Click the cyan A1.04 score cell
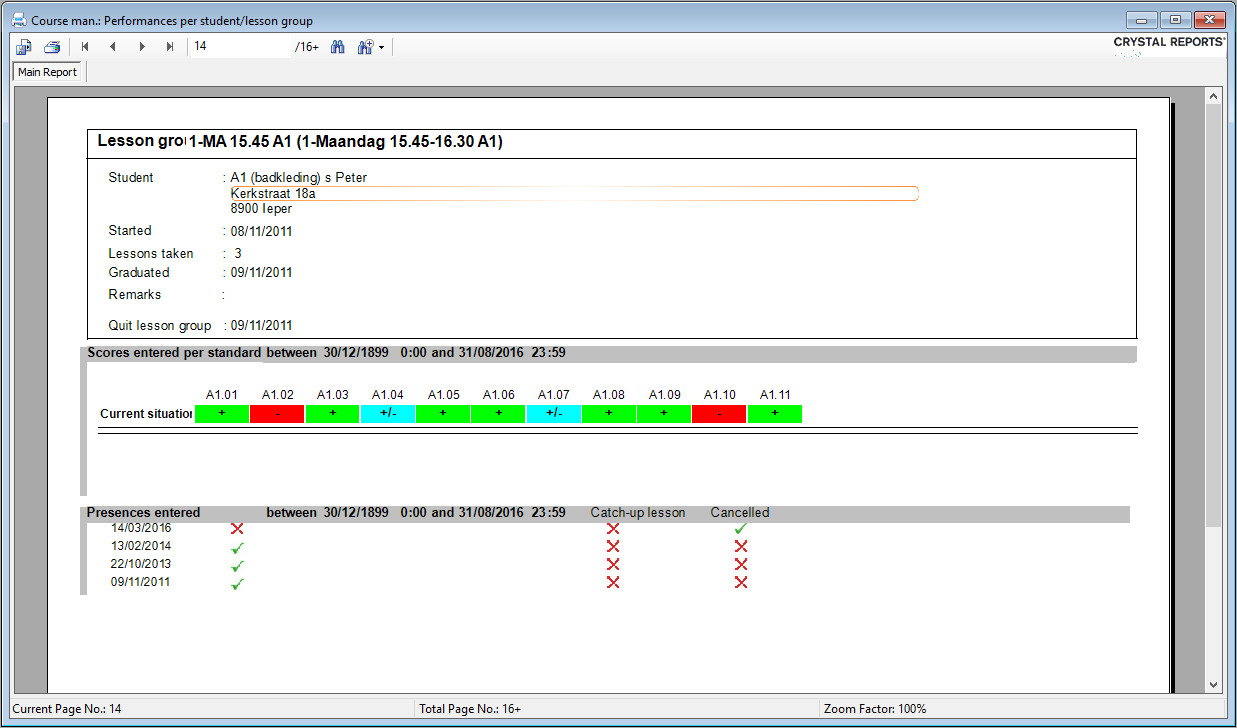 click(x=388, y=414)
